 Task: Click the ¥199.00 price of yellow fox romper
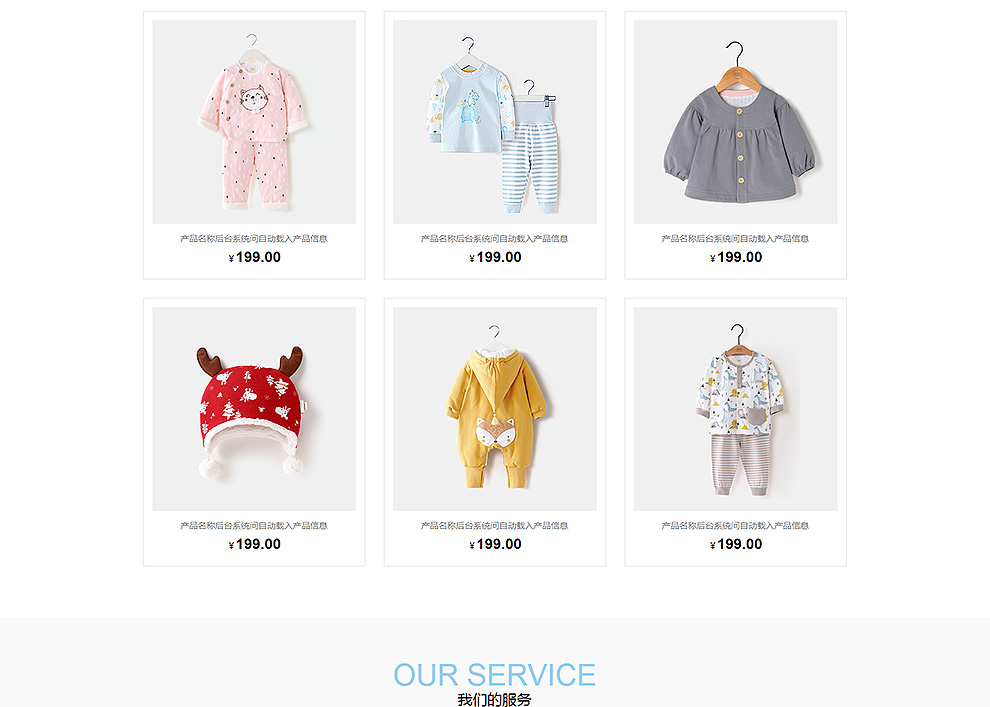[x=495, y=544]
